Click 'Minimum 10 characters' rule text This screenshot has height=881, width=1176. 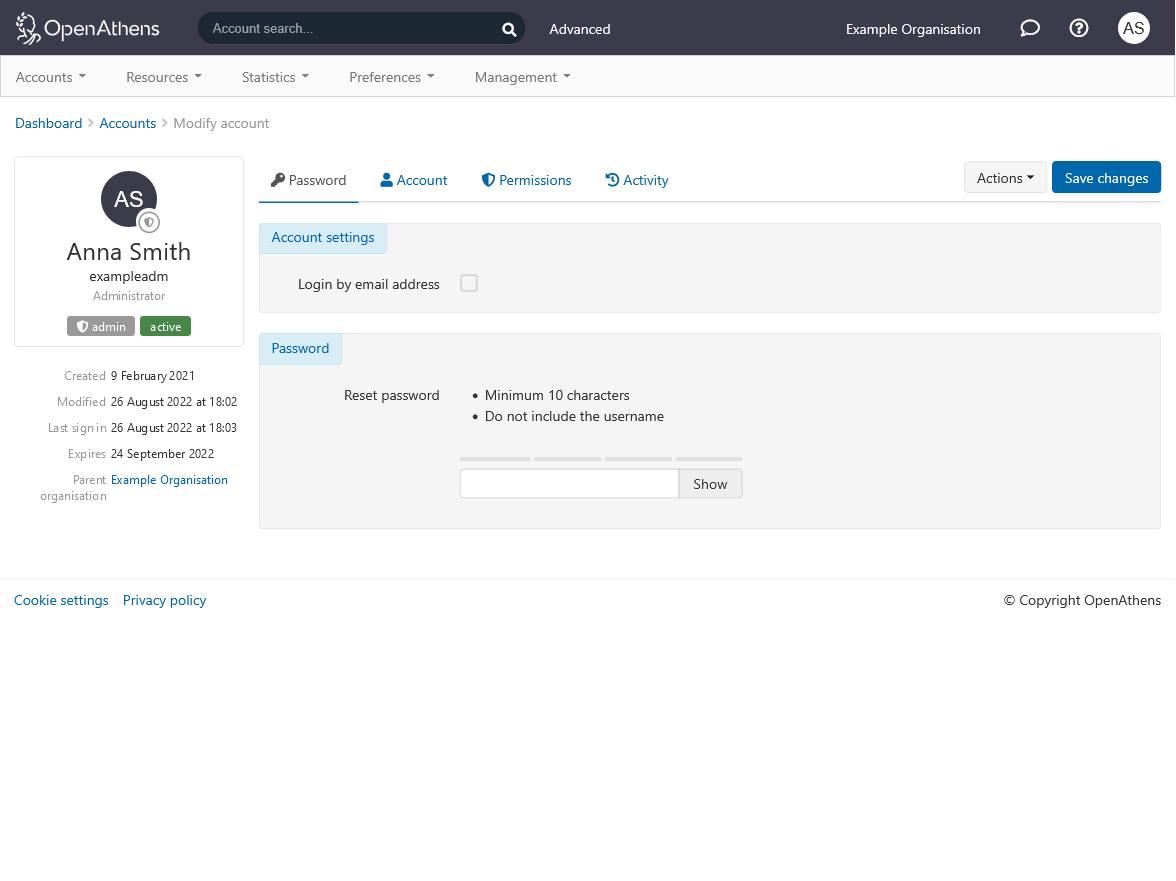pyautogui.click(x=557, y=395)
